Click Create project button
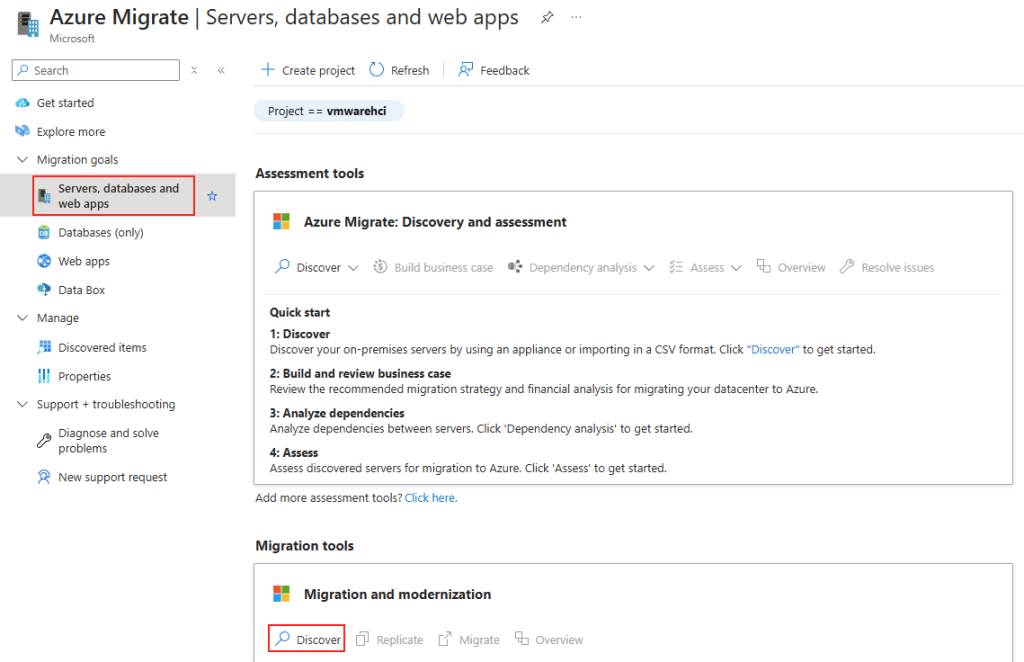The image size is (1024, 662). [308, 71]
